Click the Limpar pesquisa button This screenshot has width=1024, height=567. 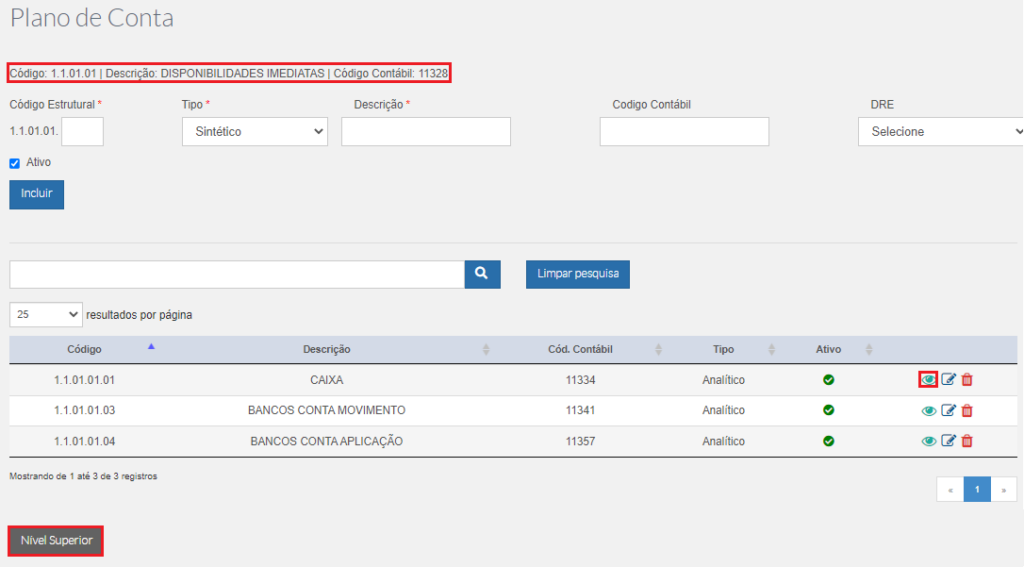[x=578, y=274]
